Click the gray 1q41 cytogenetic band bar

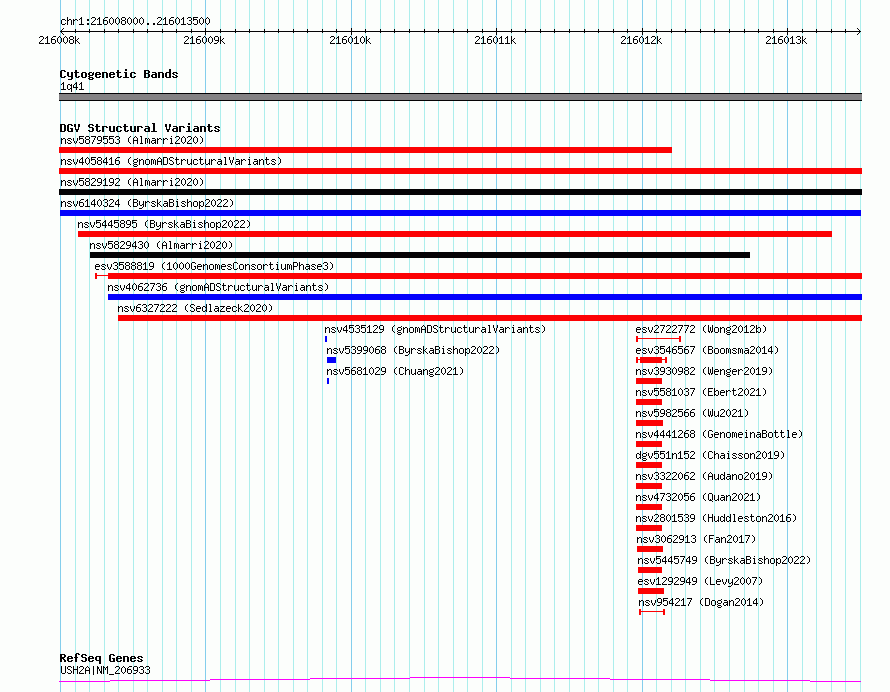(460, 97)
